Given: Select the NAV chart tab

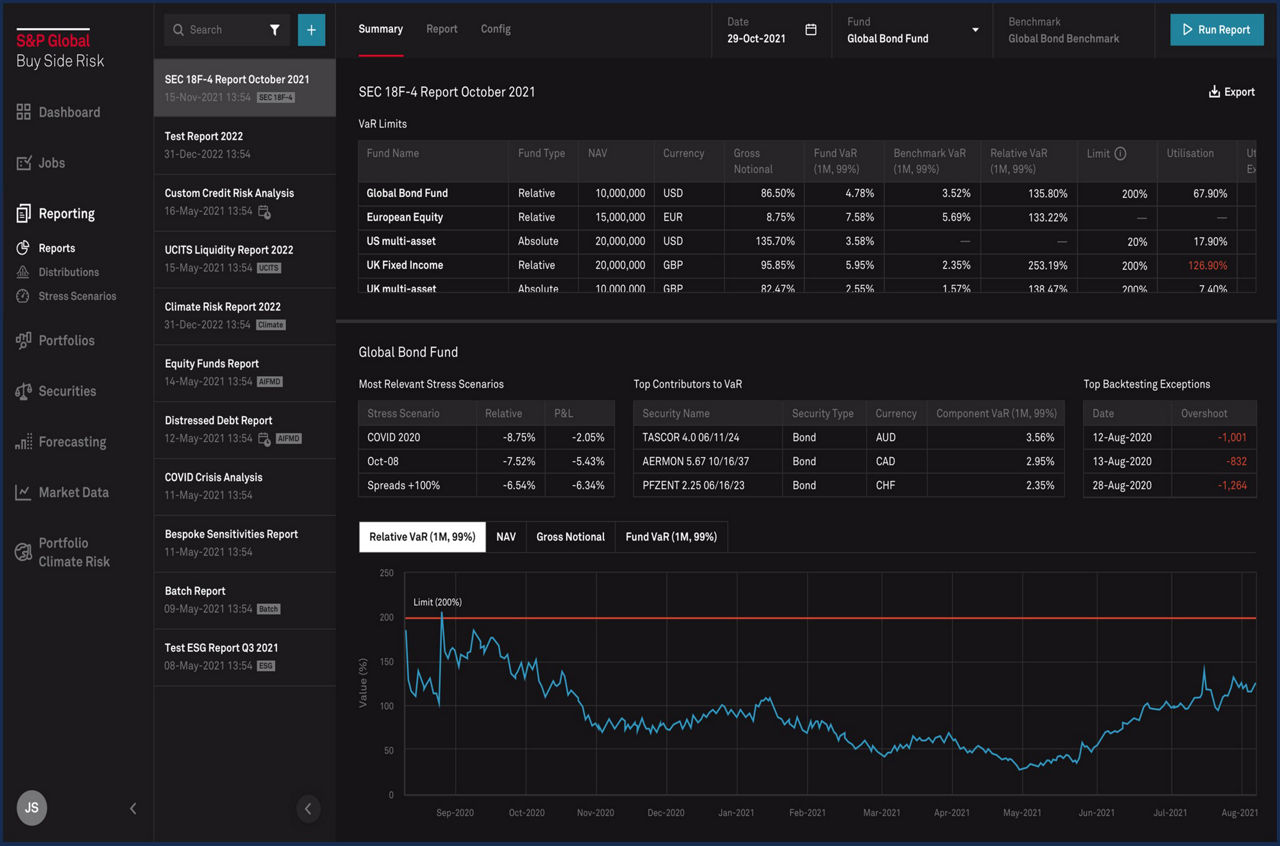Looking at the screenshot, I should 506,537.
